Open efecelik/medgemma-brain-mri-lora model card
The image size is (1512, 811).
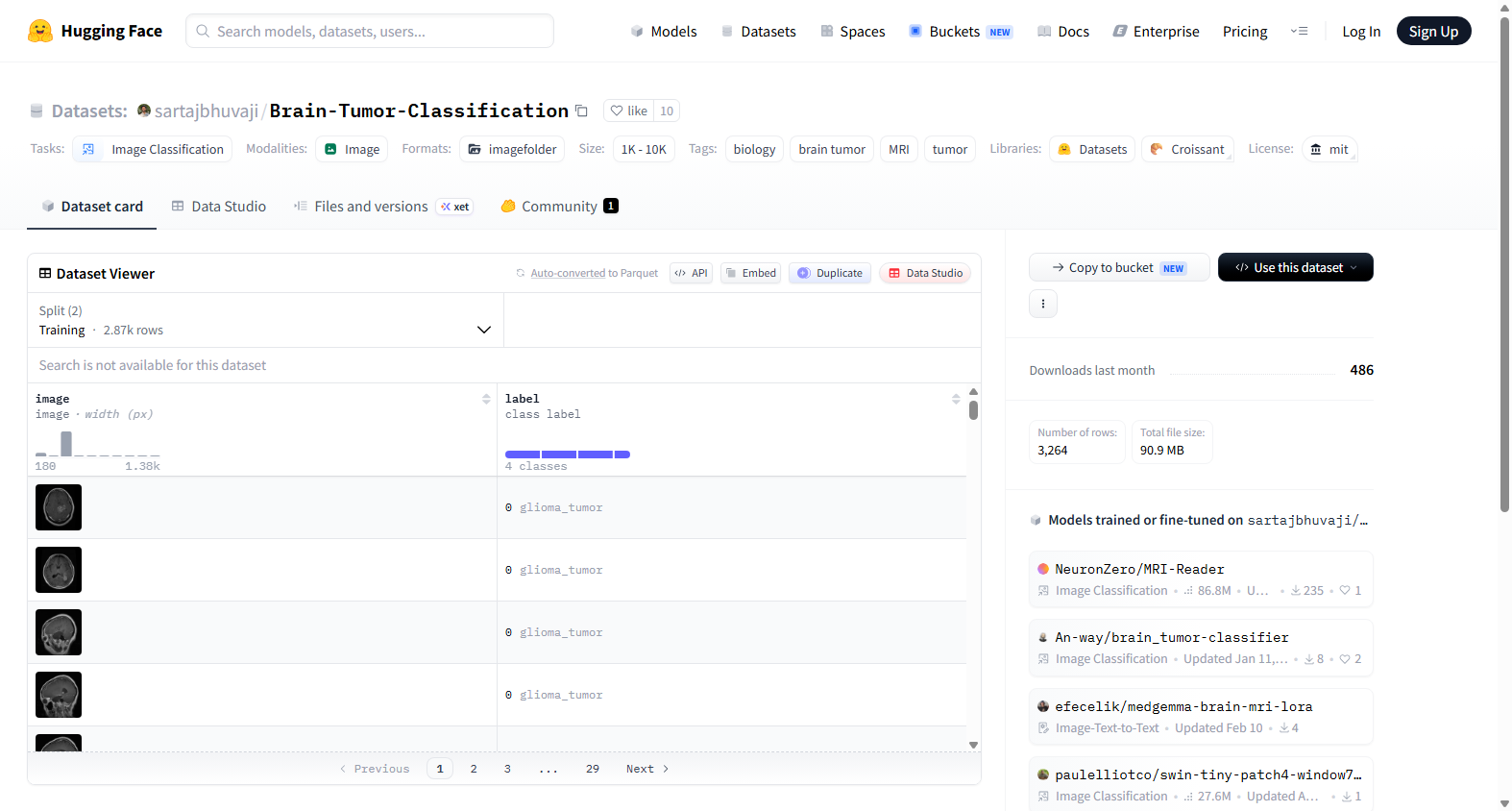(1201, 717)
